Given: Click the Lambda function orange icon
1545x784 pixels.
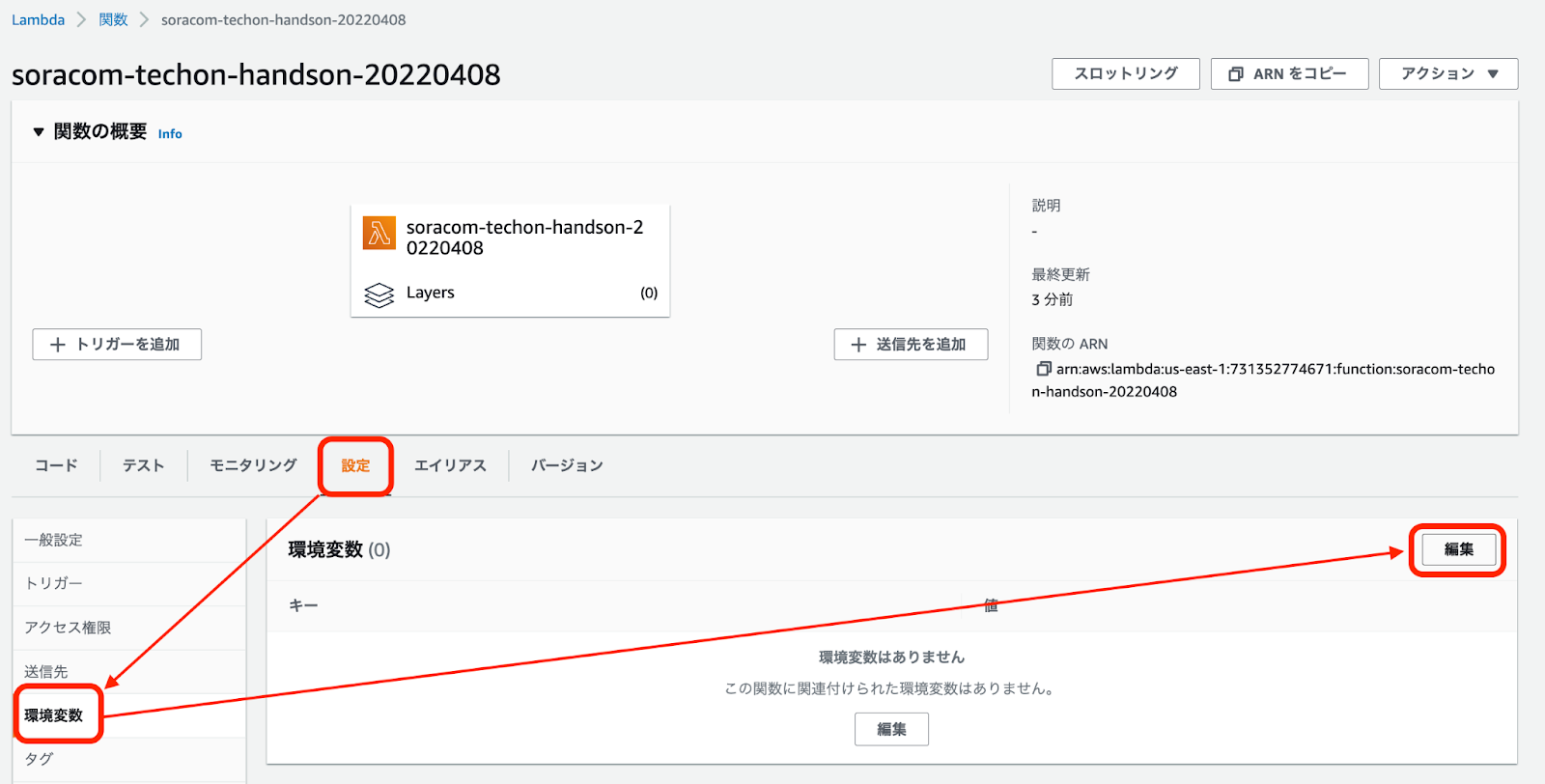Looking at the screenshot, I should 379,233.
